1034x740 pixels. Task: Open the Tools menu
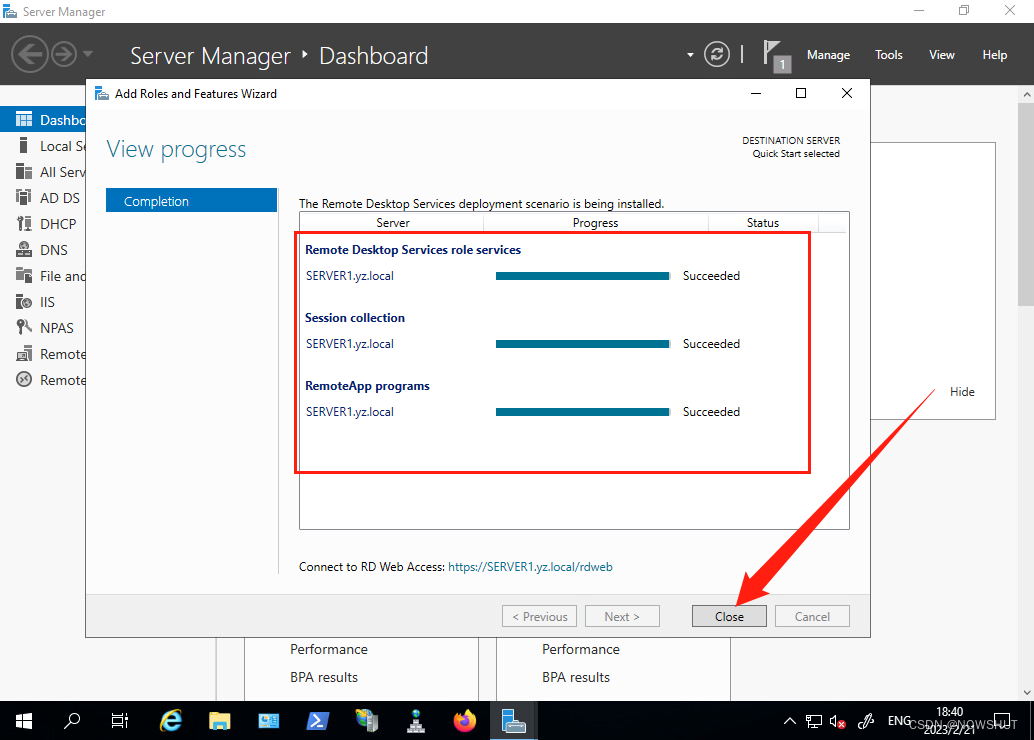click(888, 55)
